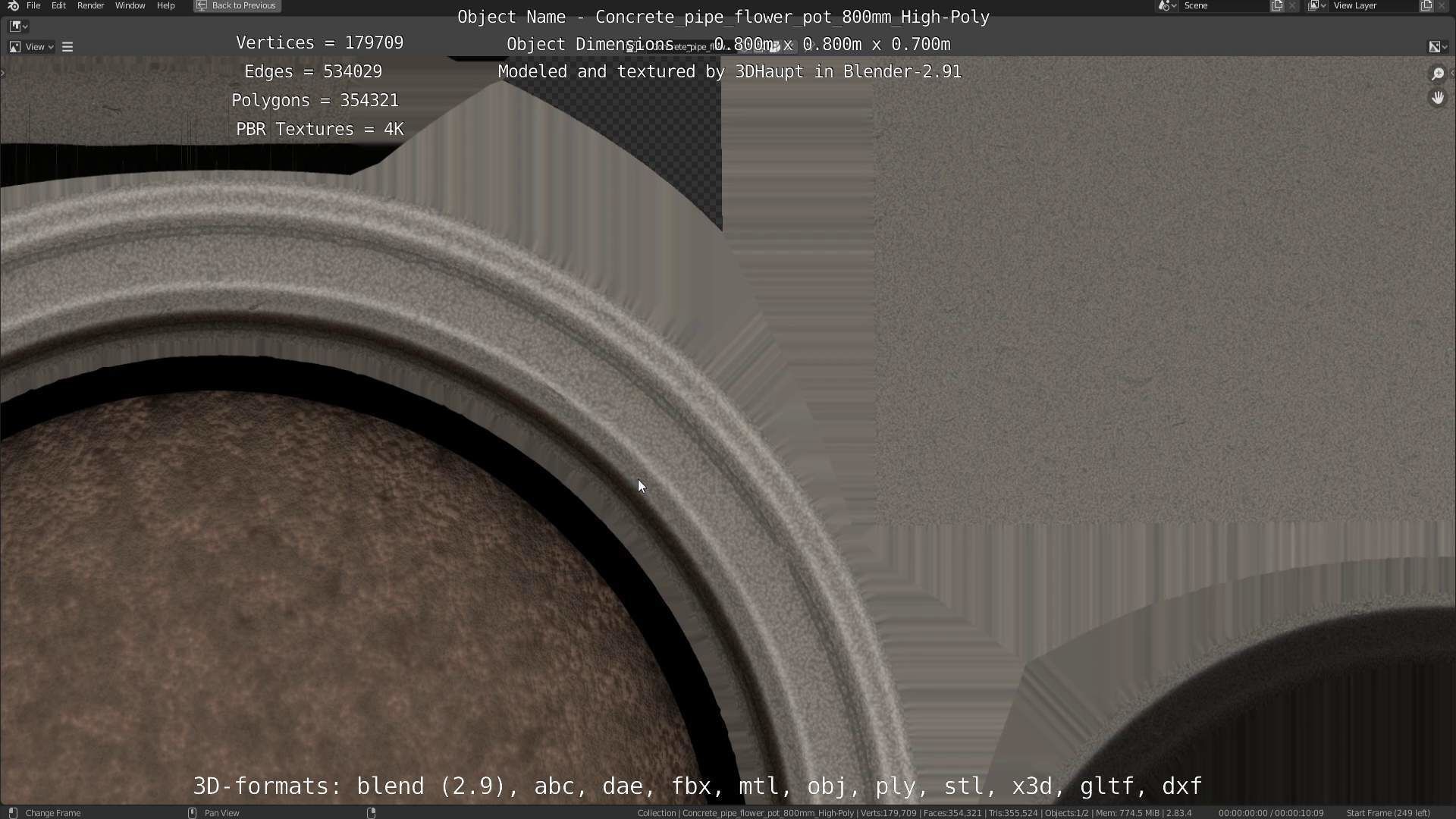Viewport: 1456px width, 819px height.
Task: Open the display channels dropdown
Action: point(1438,47)
